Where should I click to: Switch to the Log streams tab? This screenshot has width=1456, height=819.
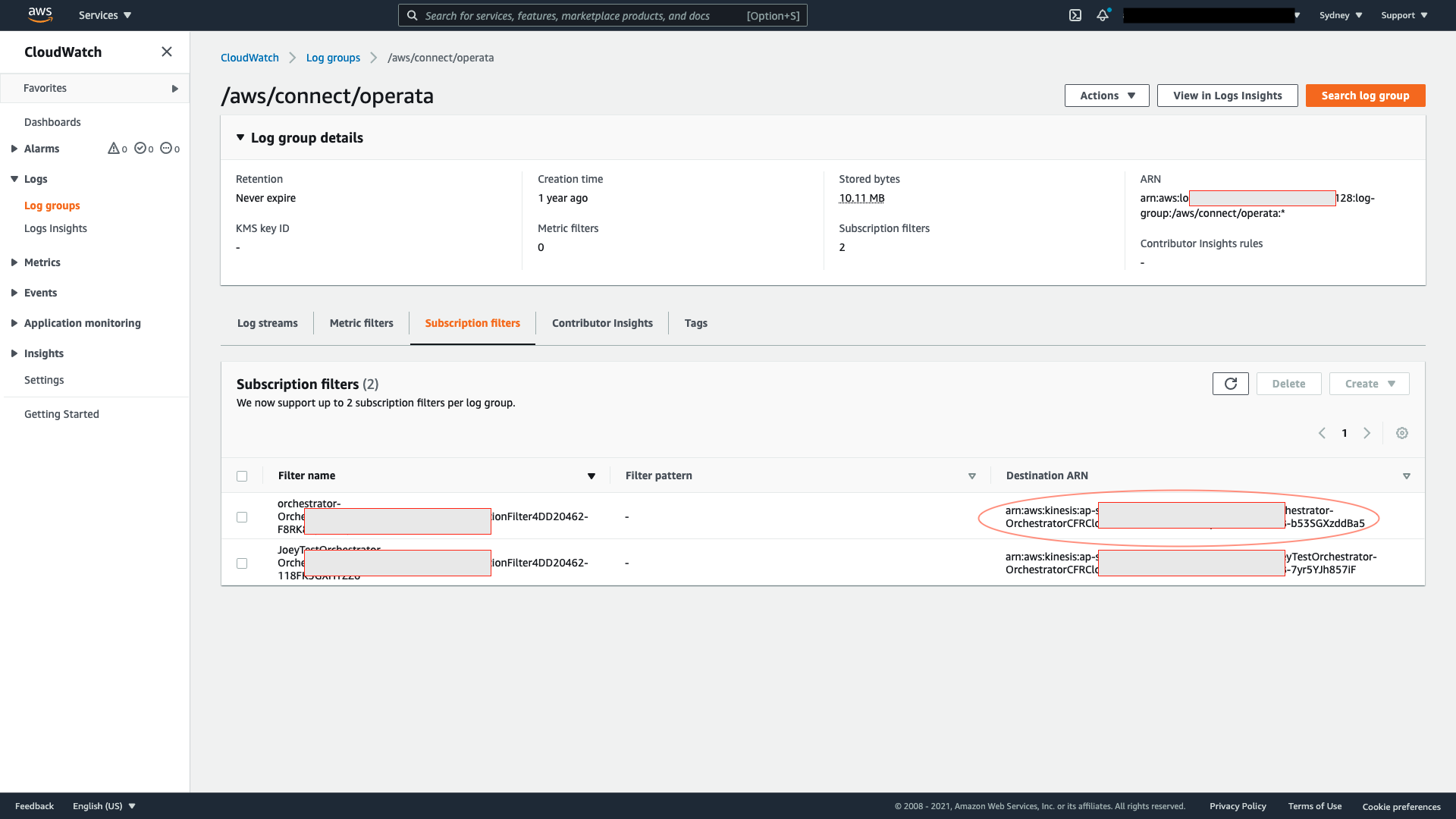[267, 323]
